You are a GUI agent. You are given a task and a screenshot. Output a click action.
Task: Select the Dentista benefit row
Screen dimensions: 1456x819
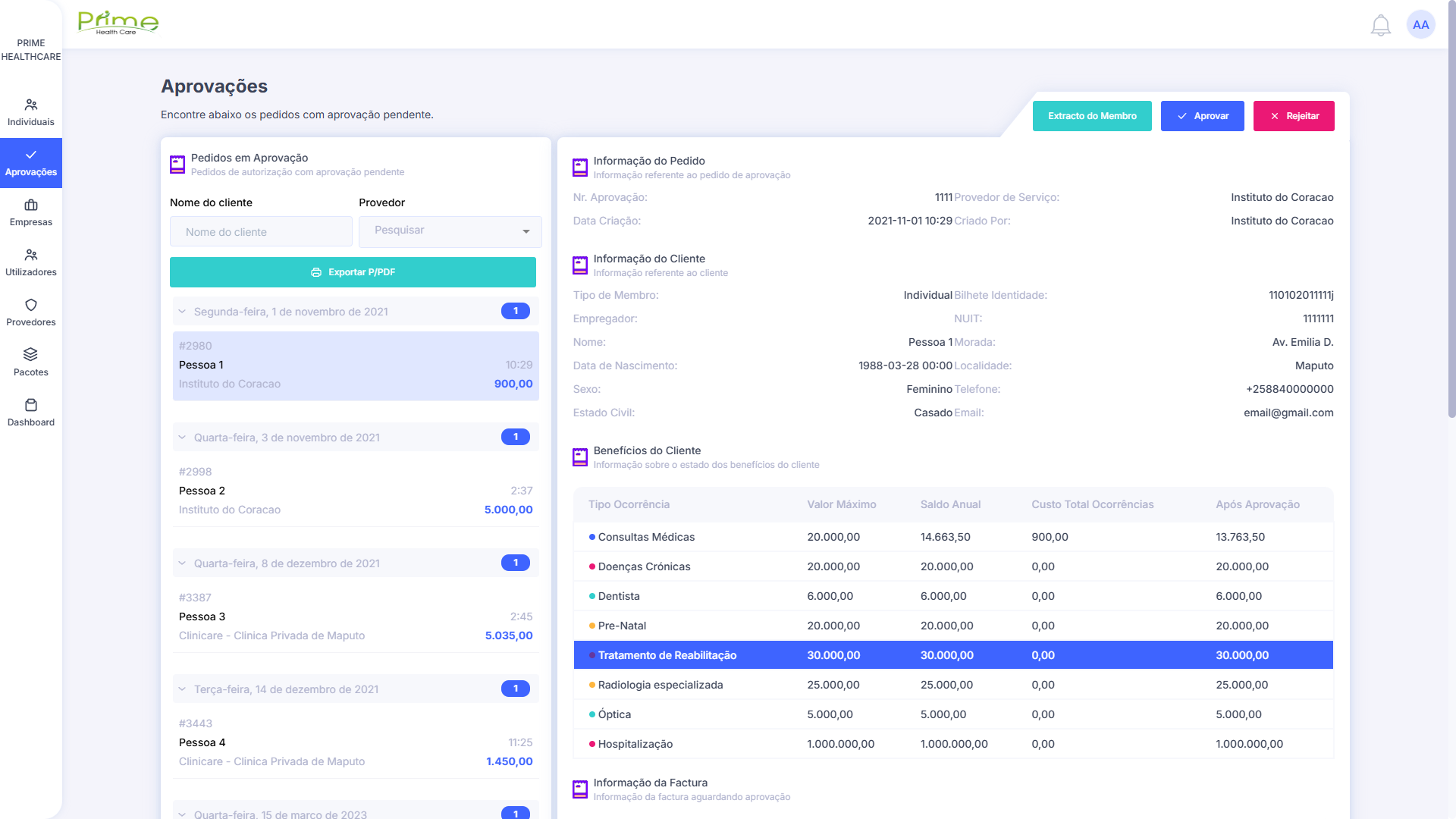click(953, 596)
